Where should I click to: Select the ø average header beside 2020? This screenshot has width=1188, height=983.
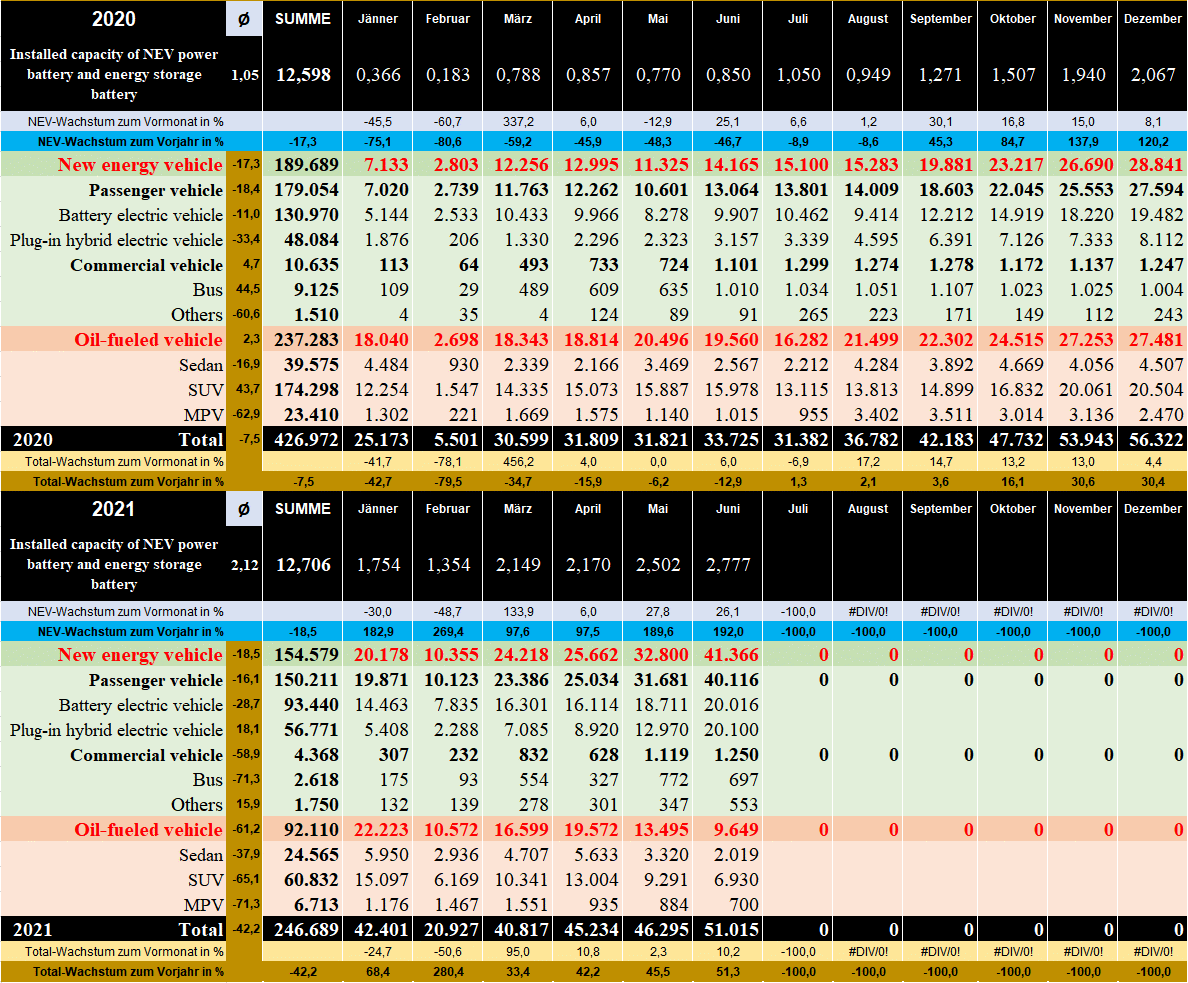pos(242,19)
